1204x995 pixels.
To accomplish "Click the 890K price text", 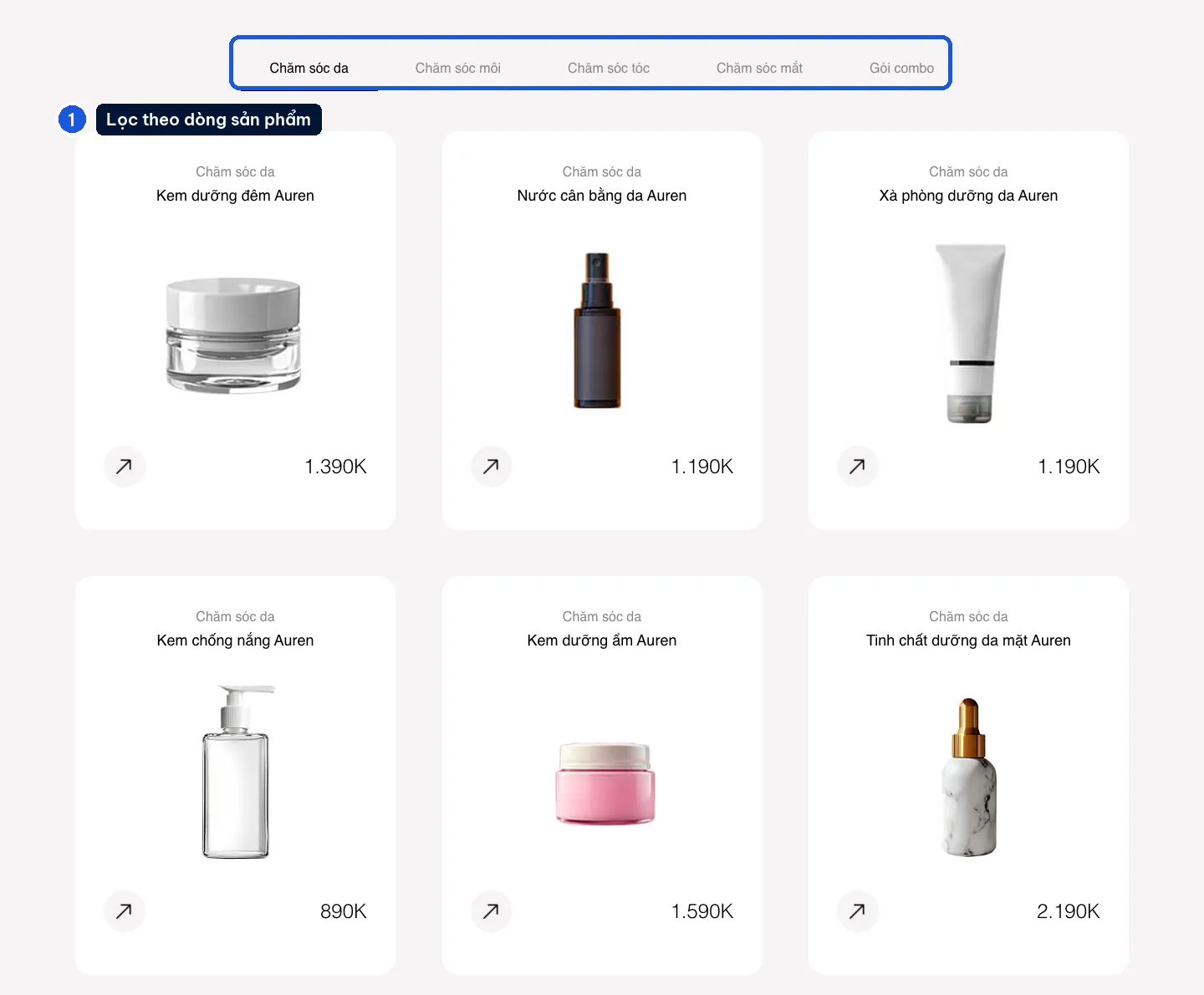I will (x=344, y=911).
